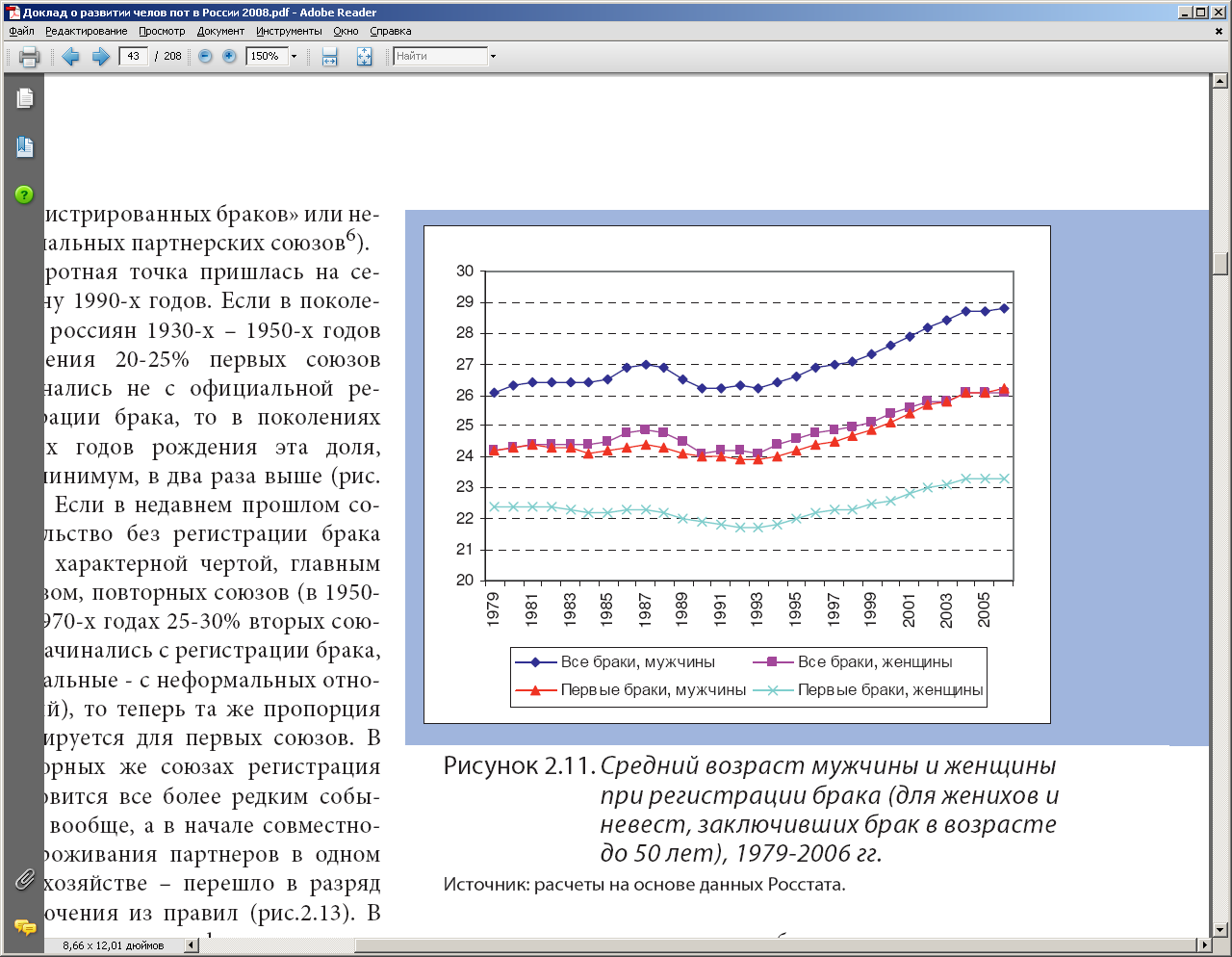Click the zoom percentage field showing 150%
Image resolution: width=1232 pixels, height=957 pixels.
267,57
